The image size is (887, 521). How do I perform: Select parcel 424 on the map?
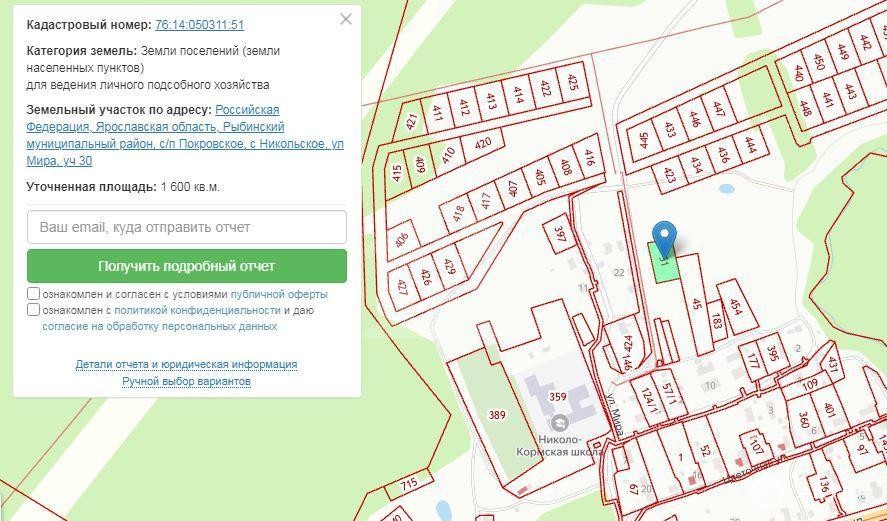point(627,343)
